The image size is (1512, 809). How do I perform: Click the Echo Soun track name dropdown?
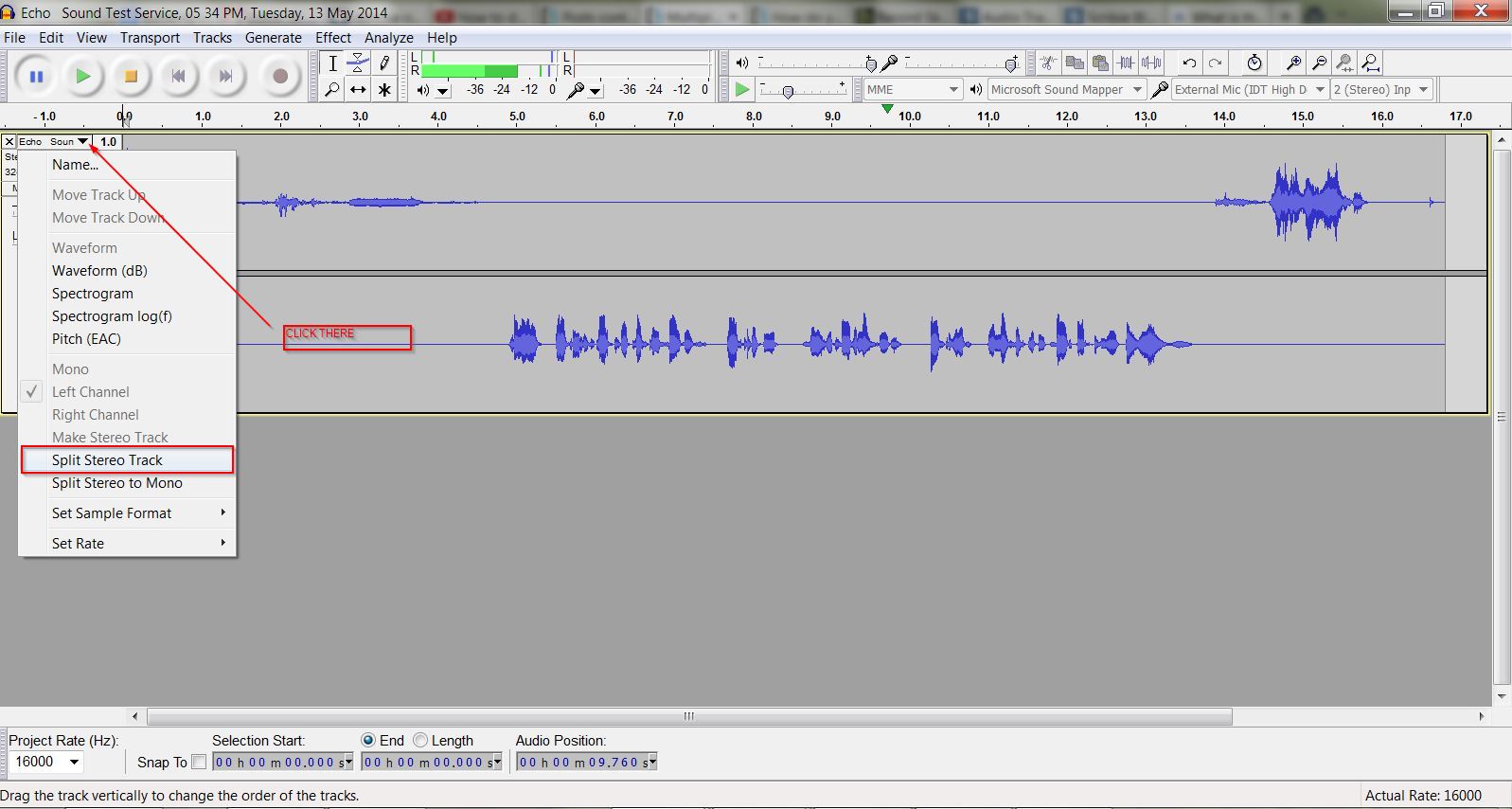pos(54,141)
